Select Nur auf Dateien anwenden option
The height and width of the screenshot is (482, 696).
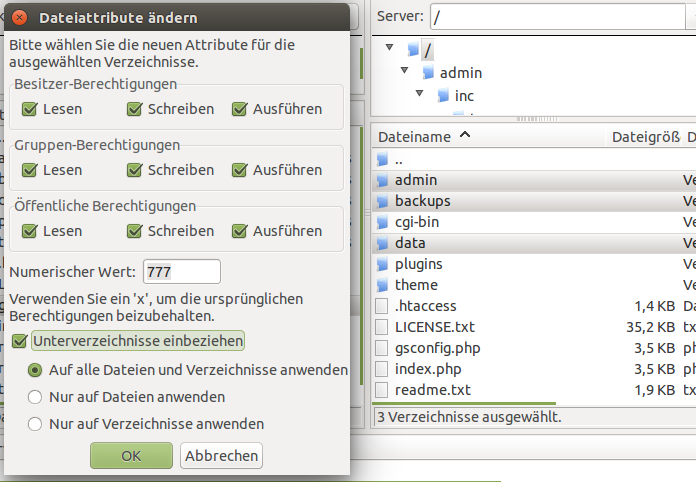click(35, 397)
